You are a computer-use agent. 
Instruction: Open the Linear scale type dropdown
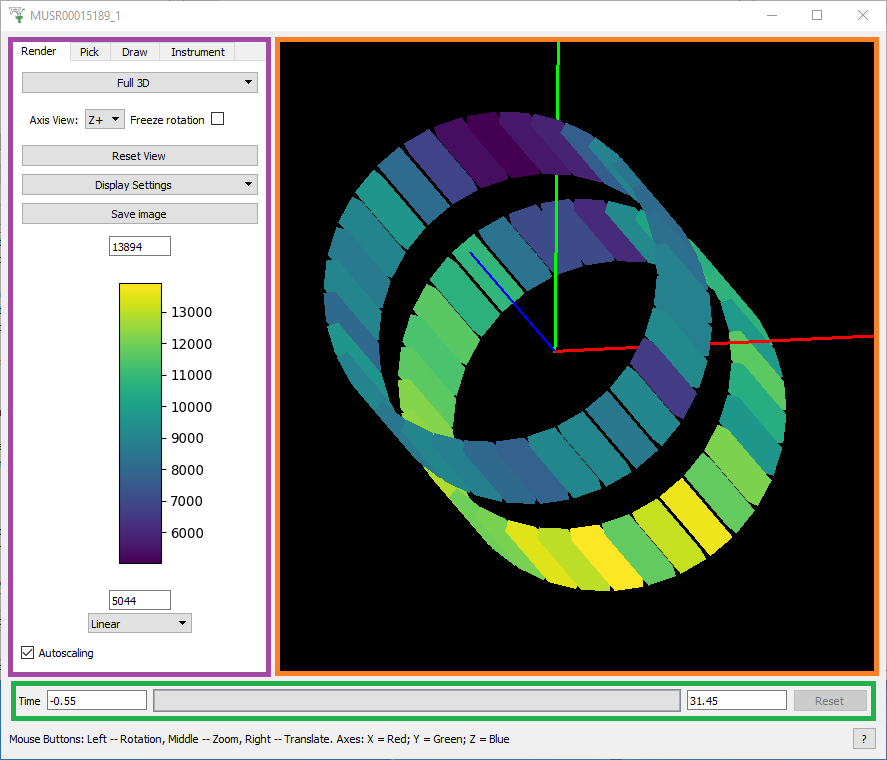[x=140, y=624]
